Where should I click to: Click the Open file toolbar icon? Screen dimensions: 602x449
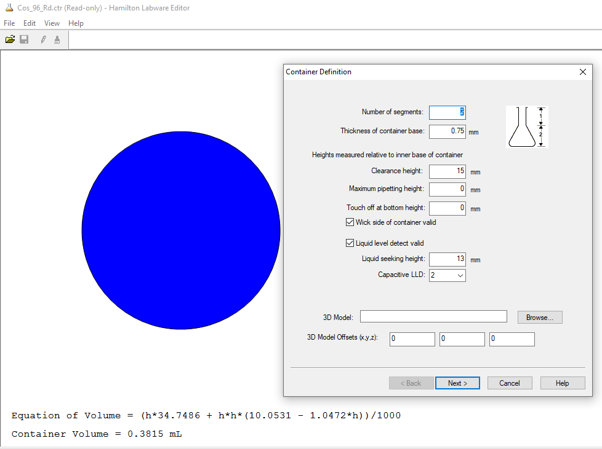(x=10, y=39)
